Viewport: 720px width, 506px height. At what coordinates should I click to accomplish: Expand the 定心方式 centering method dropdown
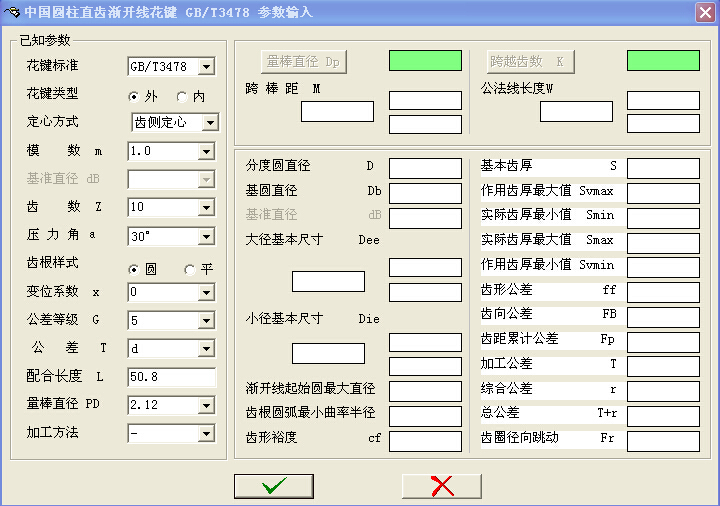(x=209, y=123)
